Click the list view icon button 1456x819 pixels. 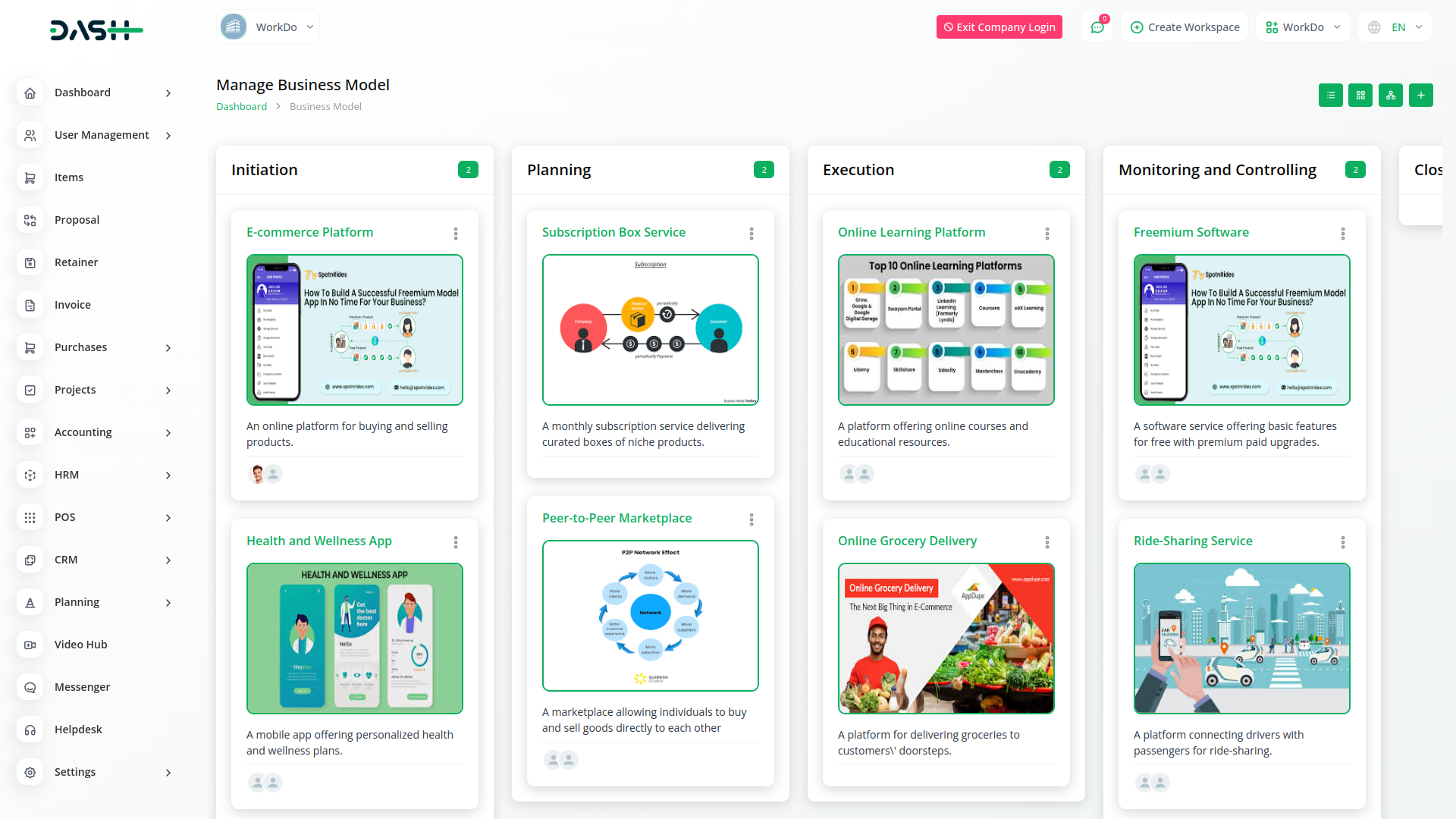pyautogui.click(x=1330, y=96)
